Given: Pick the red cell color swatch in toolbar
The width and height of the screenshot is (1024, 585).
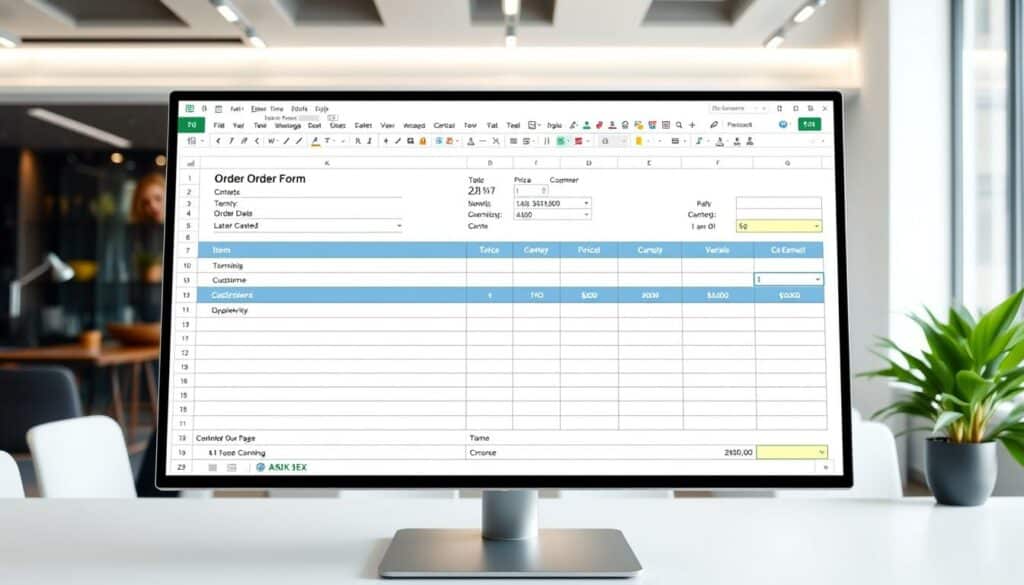Looking at the screenshot, I should tap(579, 141).
